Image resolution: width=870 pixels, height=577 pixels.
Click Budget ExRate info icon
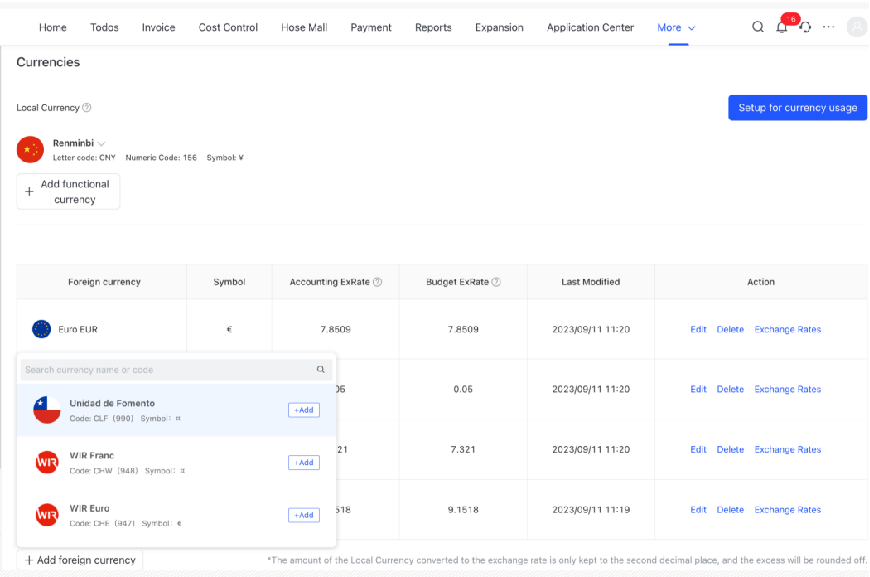[x=496, y=282]
